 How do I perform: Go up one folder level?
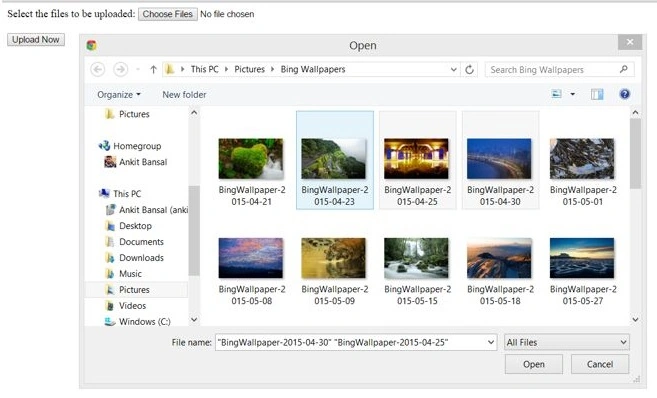[153, 70]
